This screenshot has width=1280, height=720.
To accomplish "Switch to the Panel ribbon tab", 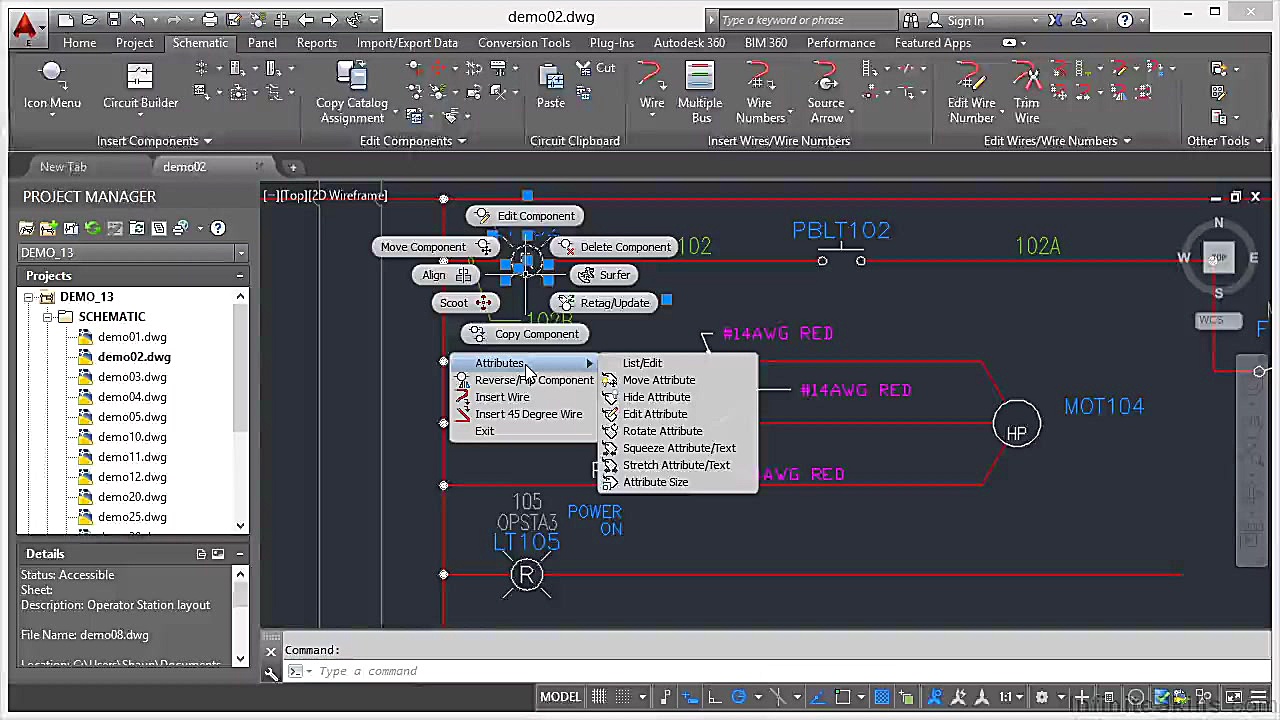I will (262, 43).
